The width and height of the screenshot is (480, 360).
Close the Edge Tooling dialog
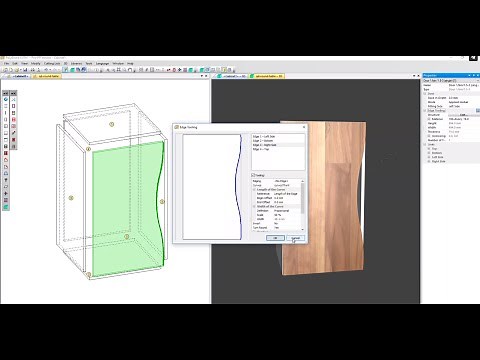(x=304, y=127)
